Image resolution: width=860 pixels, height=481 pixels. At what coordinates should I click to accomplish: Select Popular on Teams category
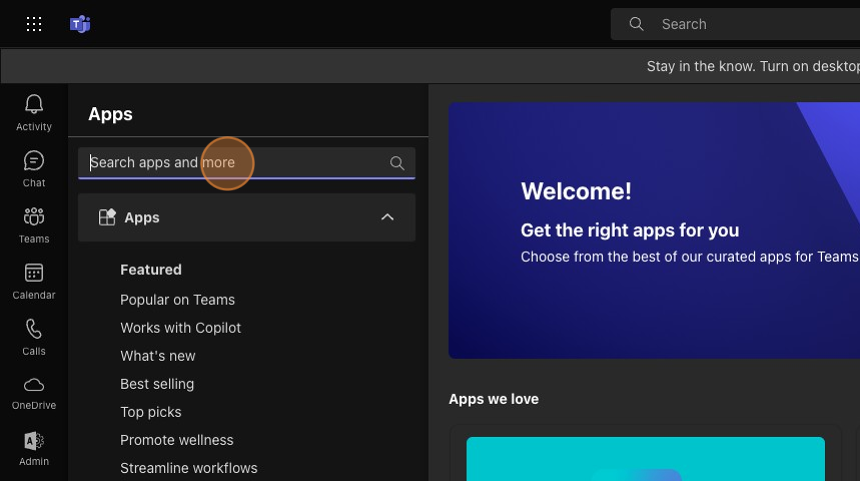pos(178,300)
